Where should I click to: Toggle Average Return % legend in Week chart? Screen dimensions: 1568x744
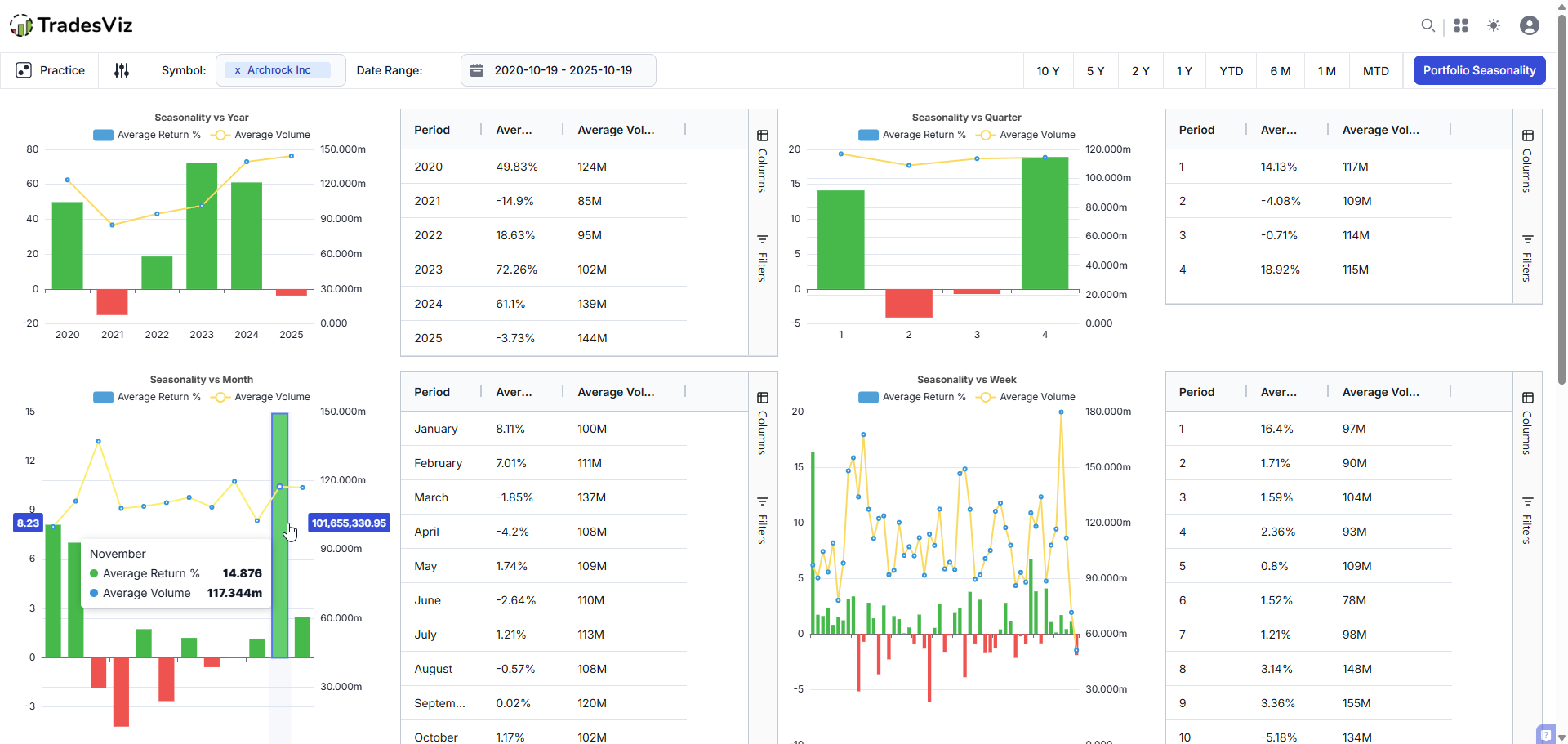(912, 397)
